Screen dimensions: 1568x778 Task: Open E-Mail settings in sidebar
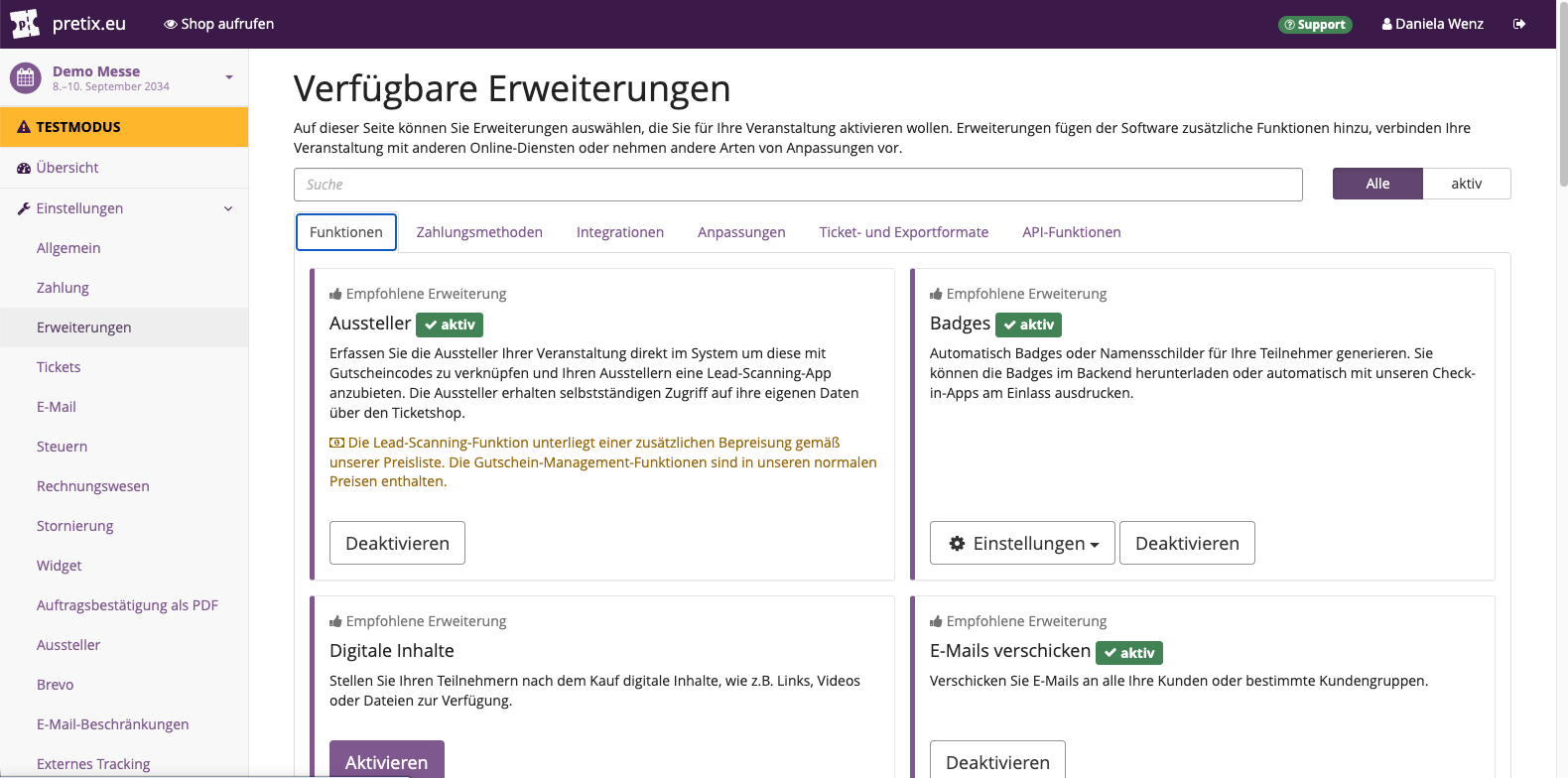tap(124, 407)
